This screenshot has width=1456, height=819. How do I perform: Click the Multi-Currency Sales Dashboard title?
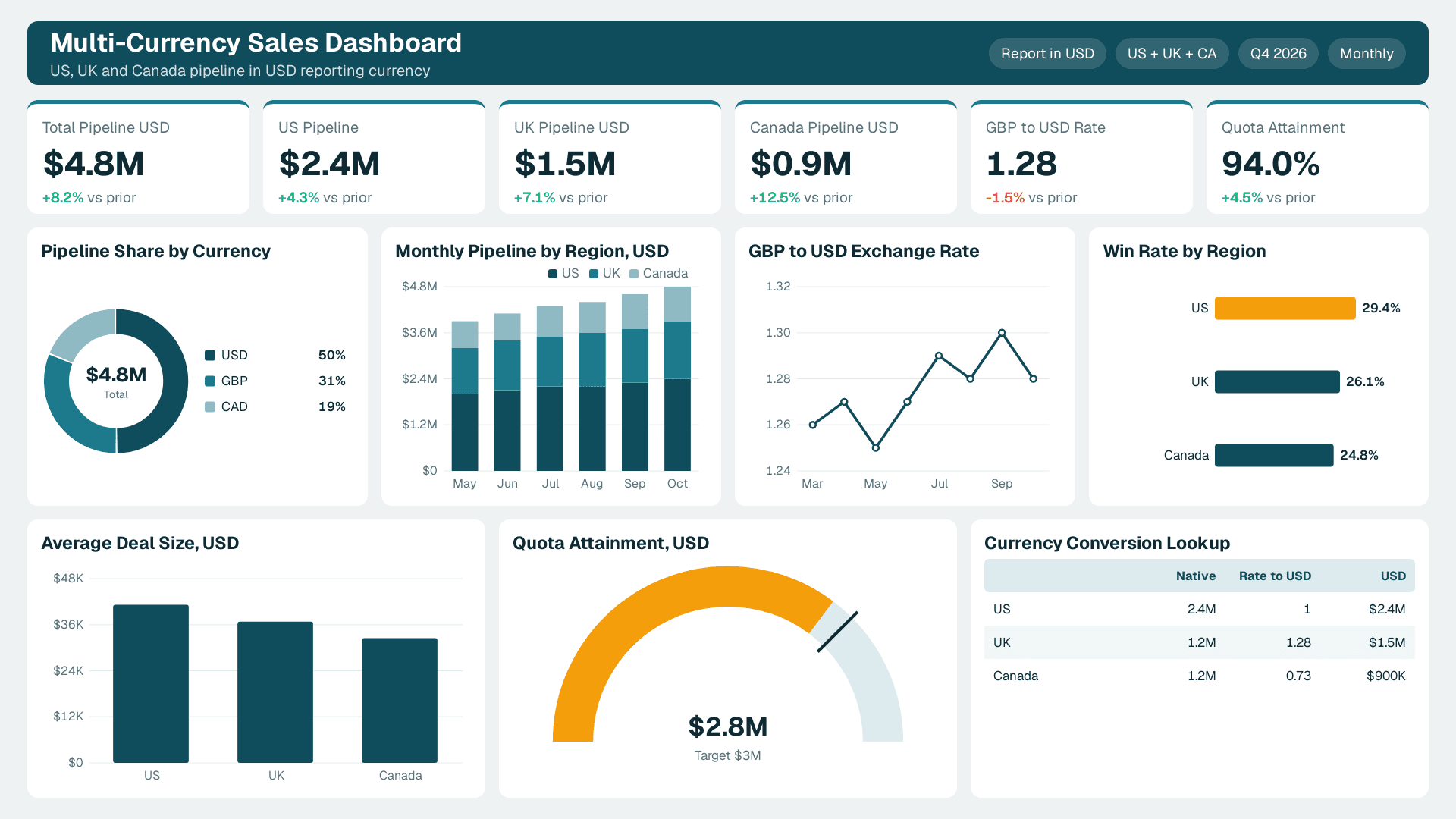point(256,42)
